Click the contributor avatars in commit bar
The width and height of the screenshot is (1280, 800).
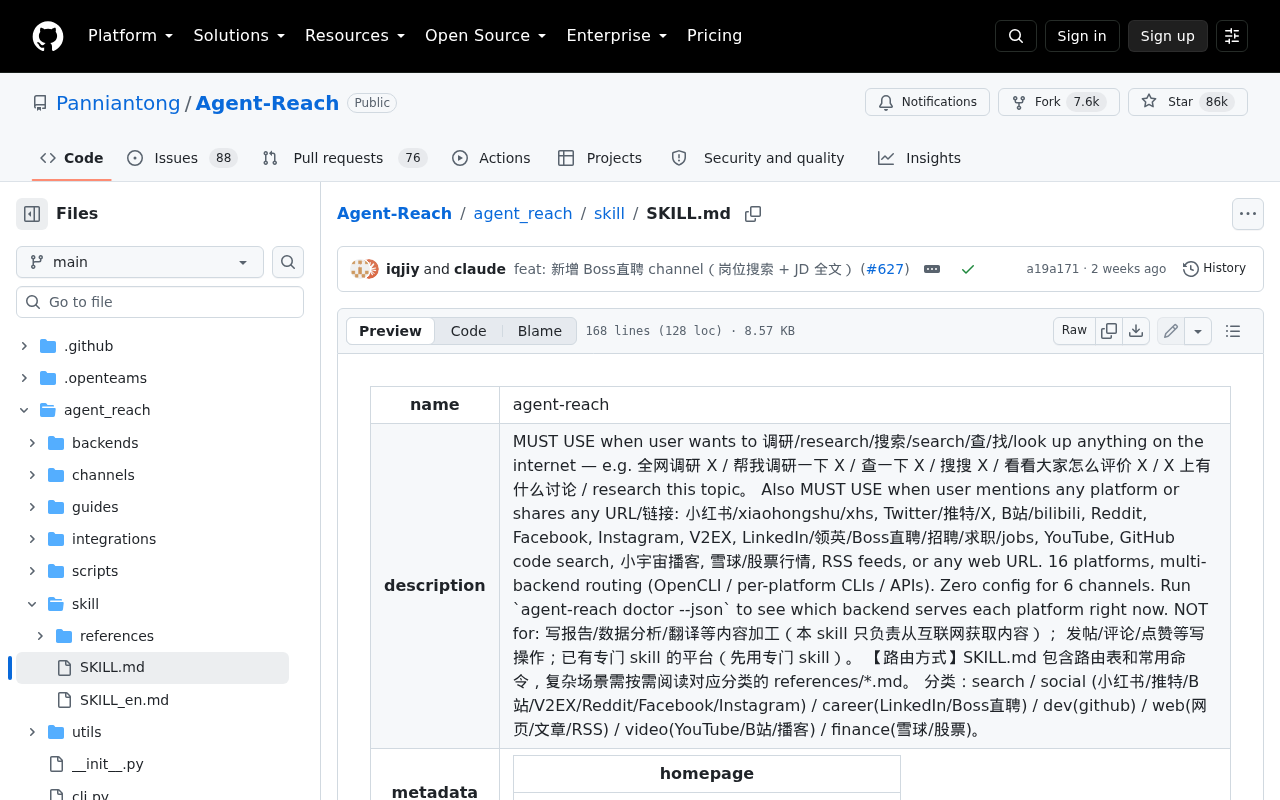[365, 269]
